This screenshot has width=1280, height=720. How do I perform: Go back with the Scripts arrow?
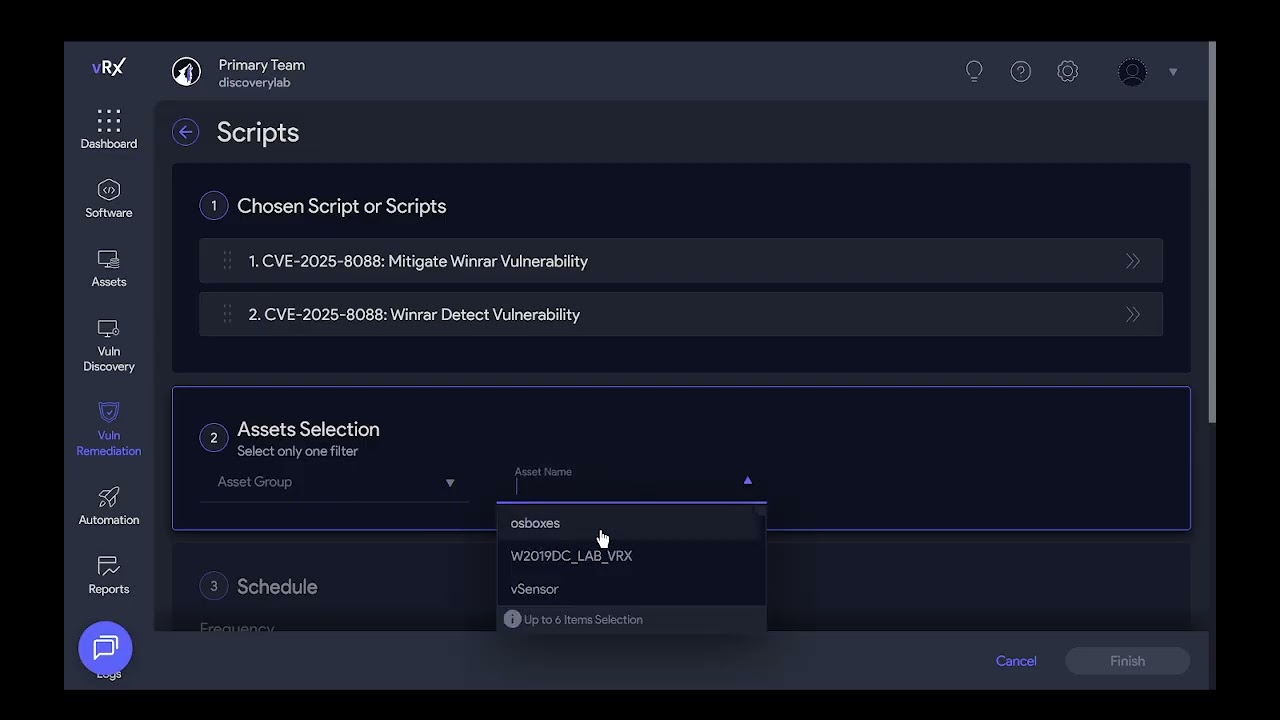pos(185,132)
